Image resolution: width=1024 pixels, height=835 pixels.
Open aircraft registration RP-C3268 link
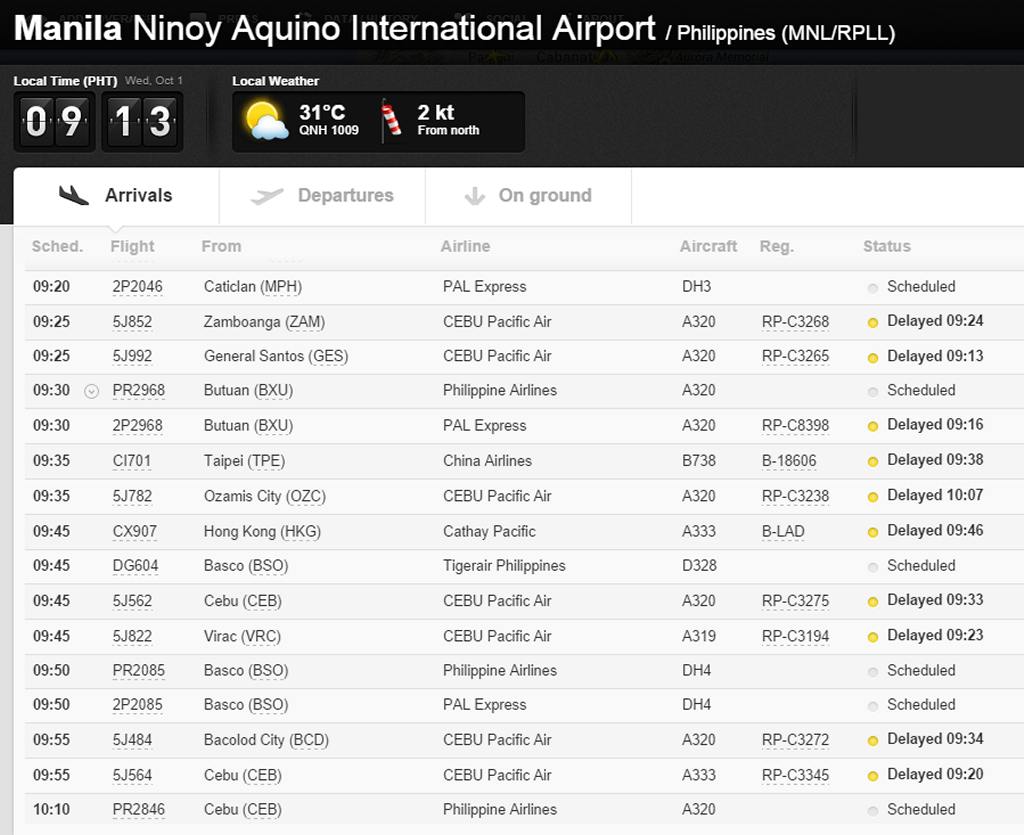pyautogui.click(x=795, y=322)
